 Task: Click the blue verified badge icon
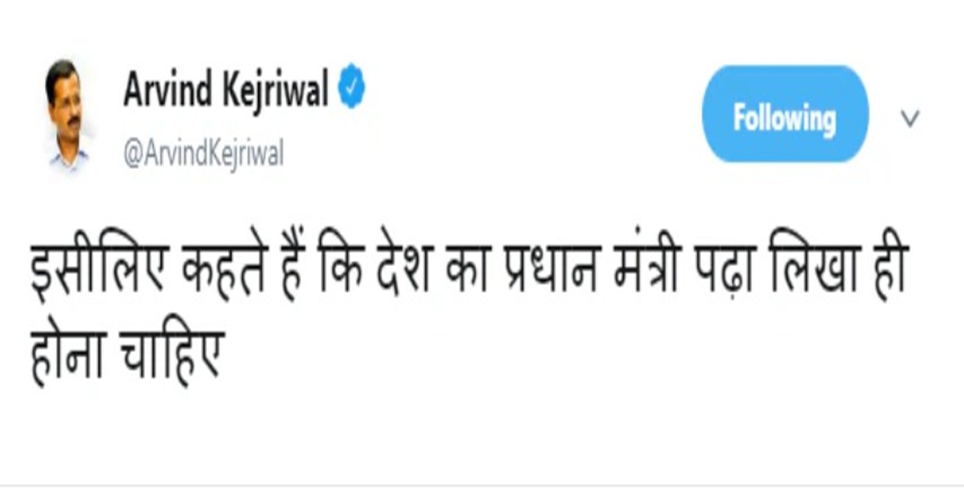352,86
